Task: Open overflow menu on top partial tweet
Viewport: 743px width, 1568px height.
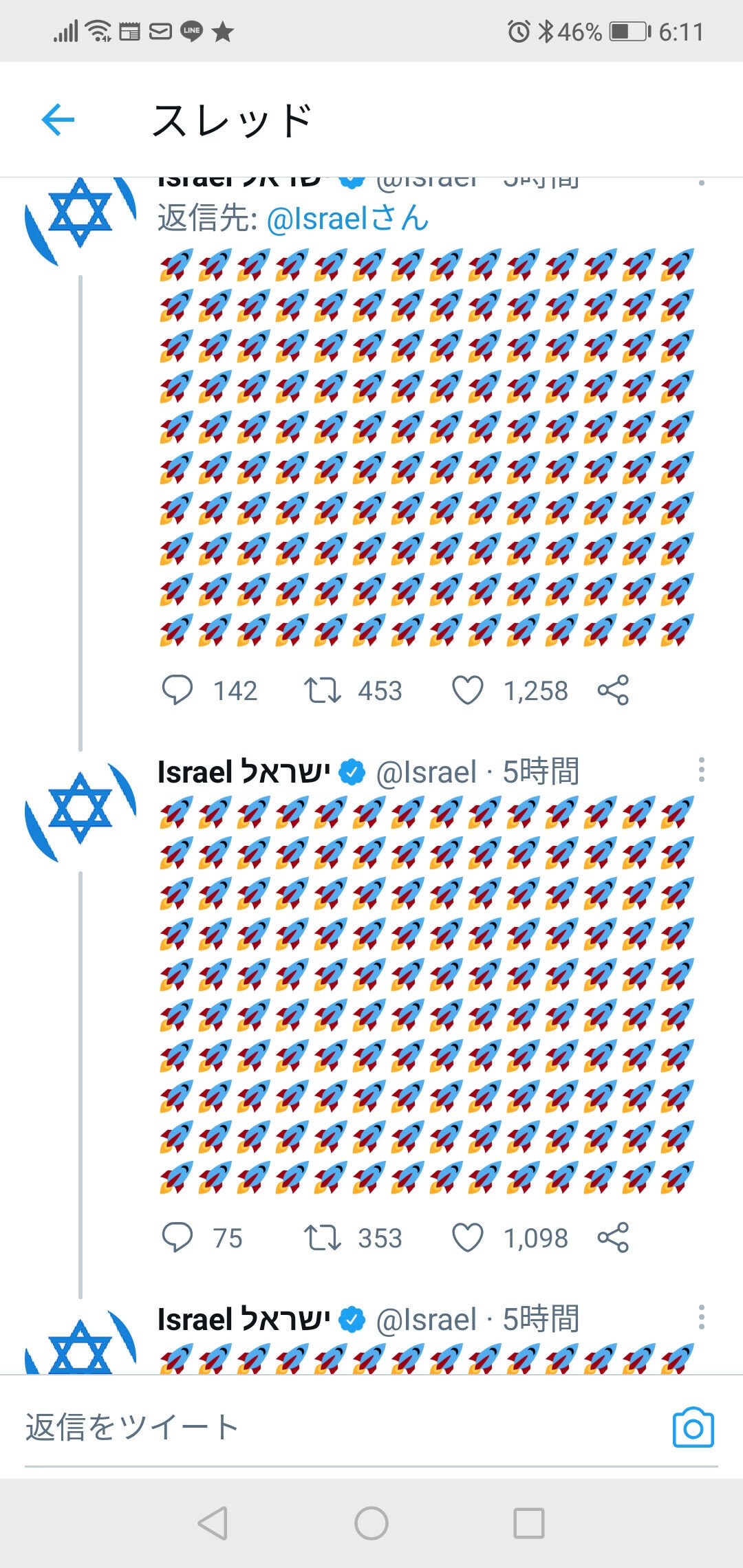Action: point(701,183)
